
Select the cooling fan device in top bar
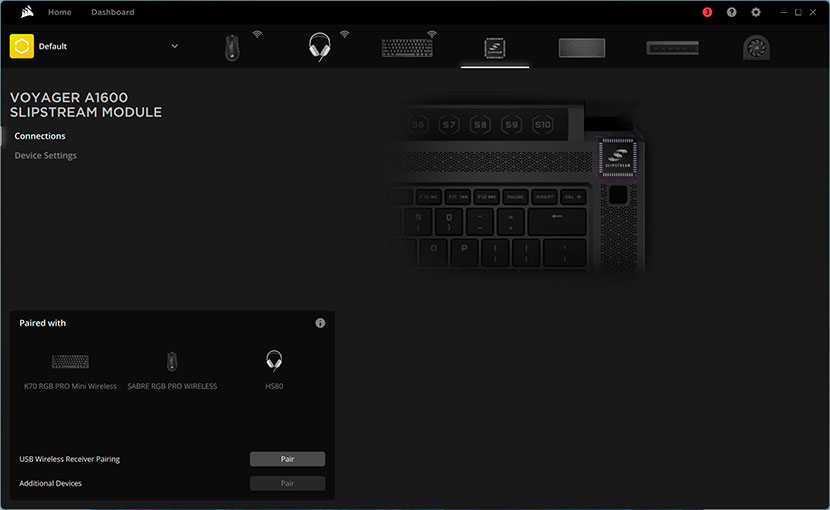pyautogui.click(x=756, y=48)
